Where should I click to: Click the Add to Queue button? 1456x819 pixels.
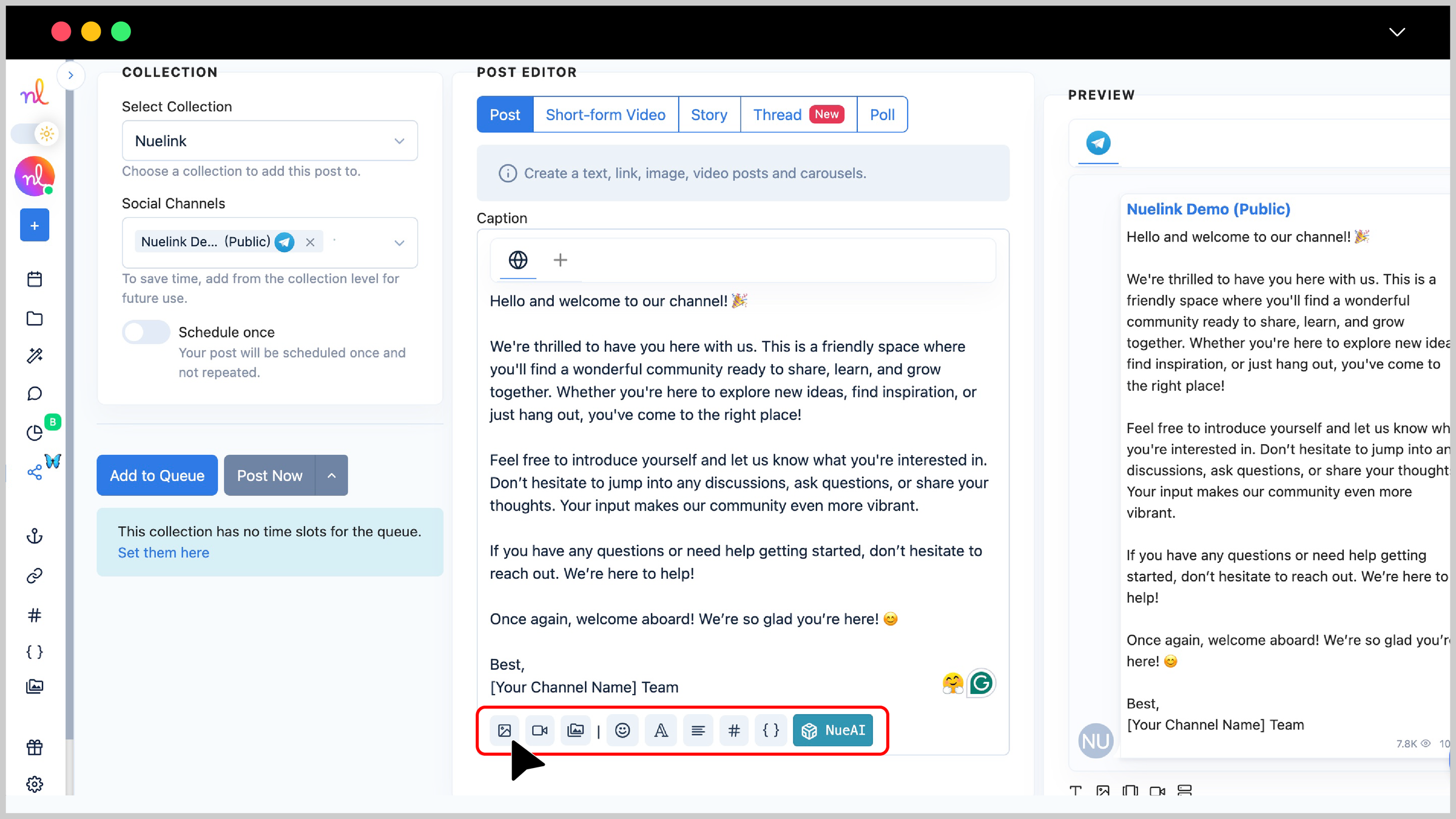[x=157, y=476]
